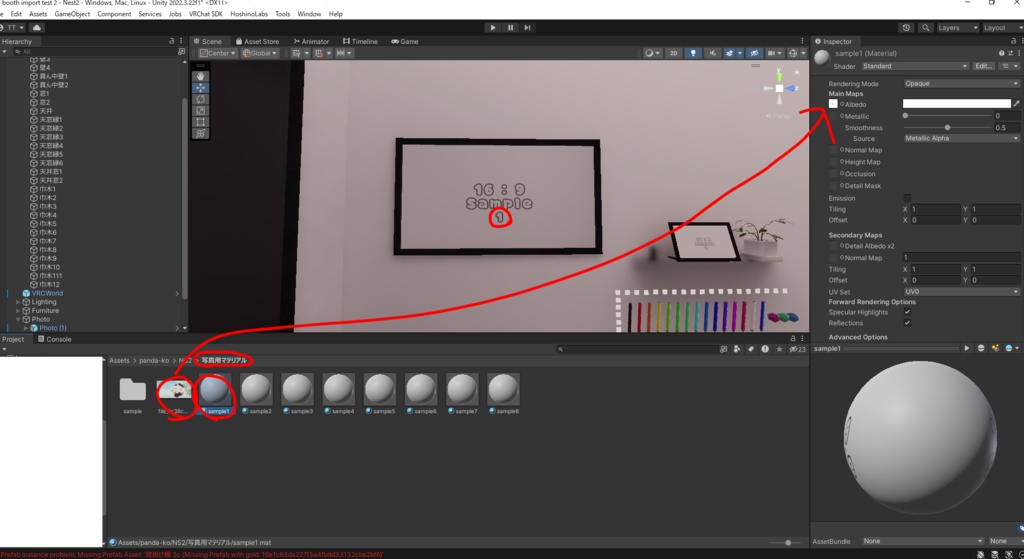This screenshot has height=559, width=1024.
Task: Adjust the Smoothness slider handle
Action: pos(947,127)
